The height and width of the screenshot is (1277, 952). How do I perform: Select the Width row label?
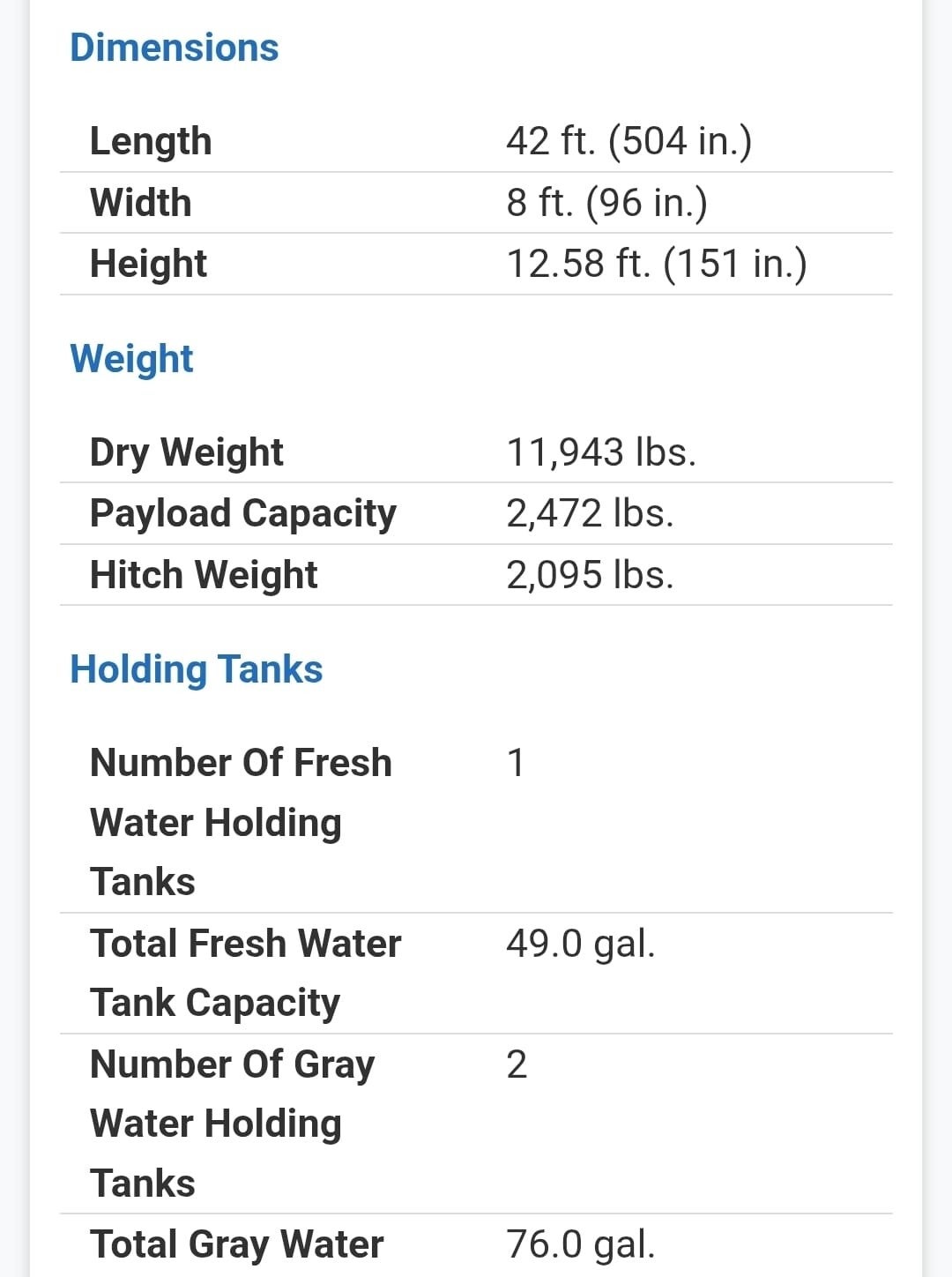click(140, 203)
